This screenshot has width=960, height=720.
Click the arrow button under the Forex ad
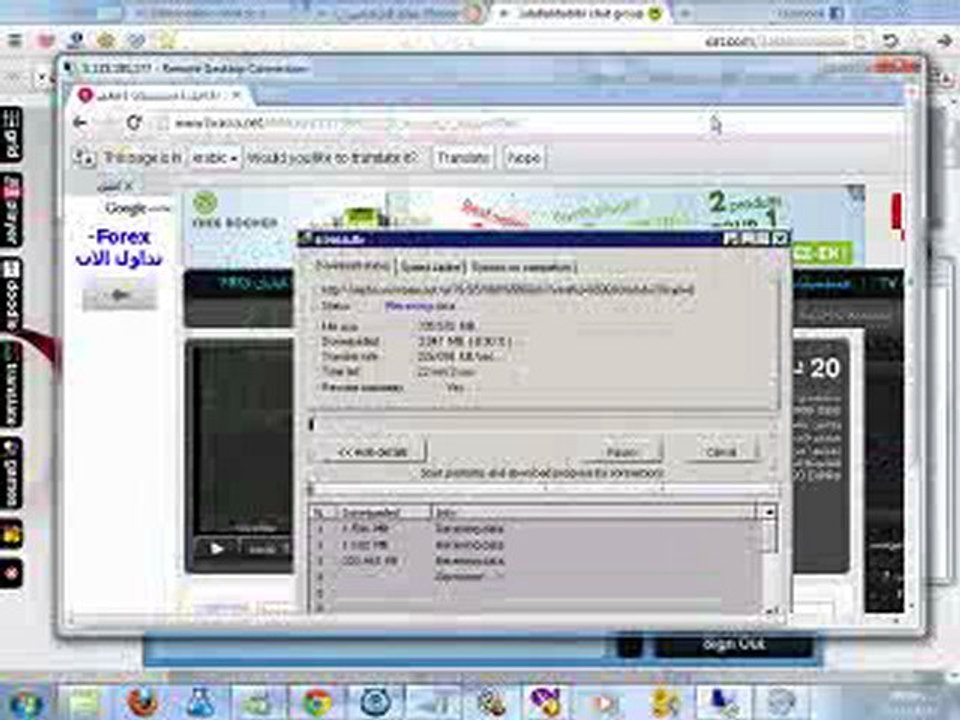120,295
